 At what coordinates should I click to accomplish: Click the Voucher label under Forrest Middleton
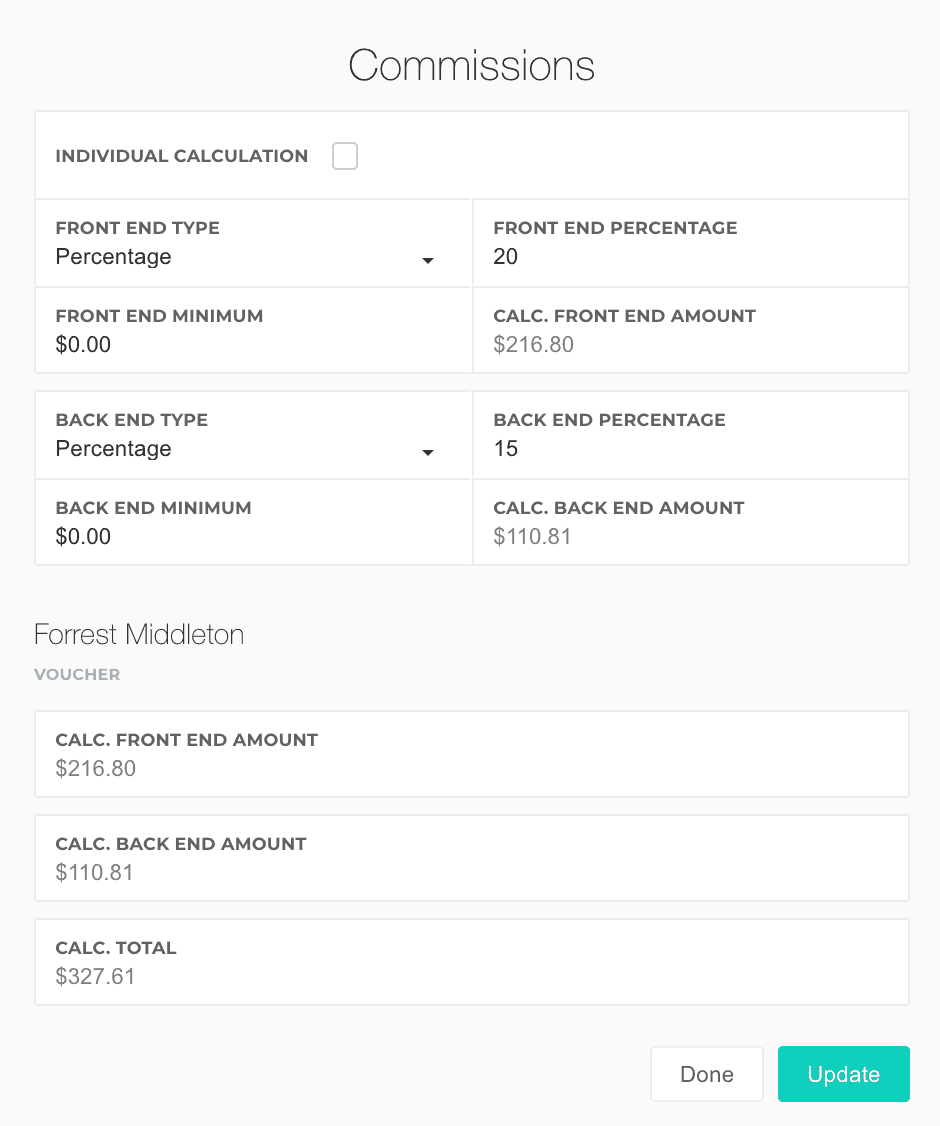(77, 675)
